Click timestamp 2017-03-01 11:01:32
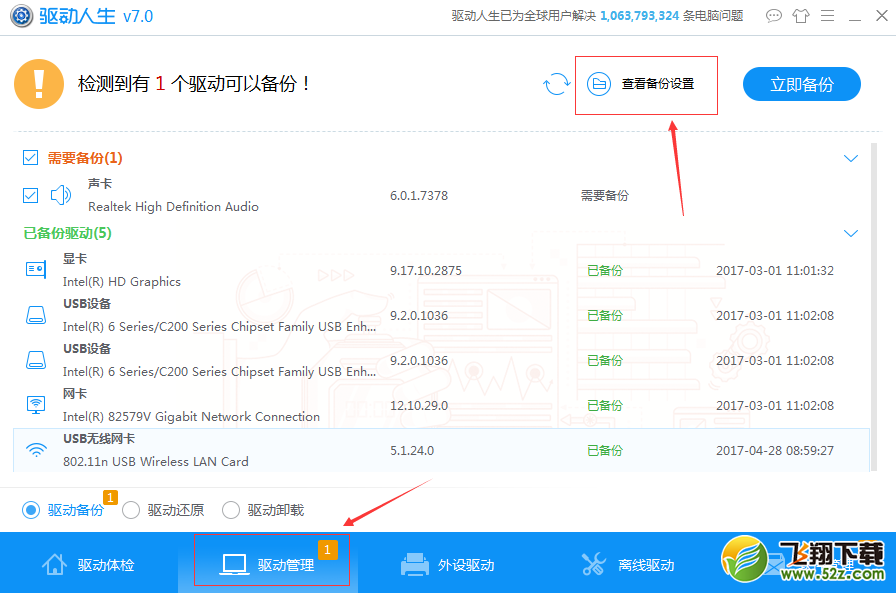This screenshot has height=593, width=896. coord(775,270)
